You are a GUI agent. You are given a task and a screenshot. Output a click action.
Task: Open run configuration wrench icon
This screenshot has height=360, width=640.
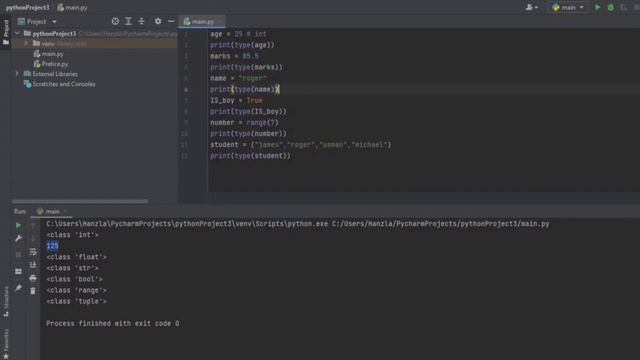[x=18, y=238]
